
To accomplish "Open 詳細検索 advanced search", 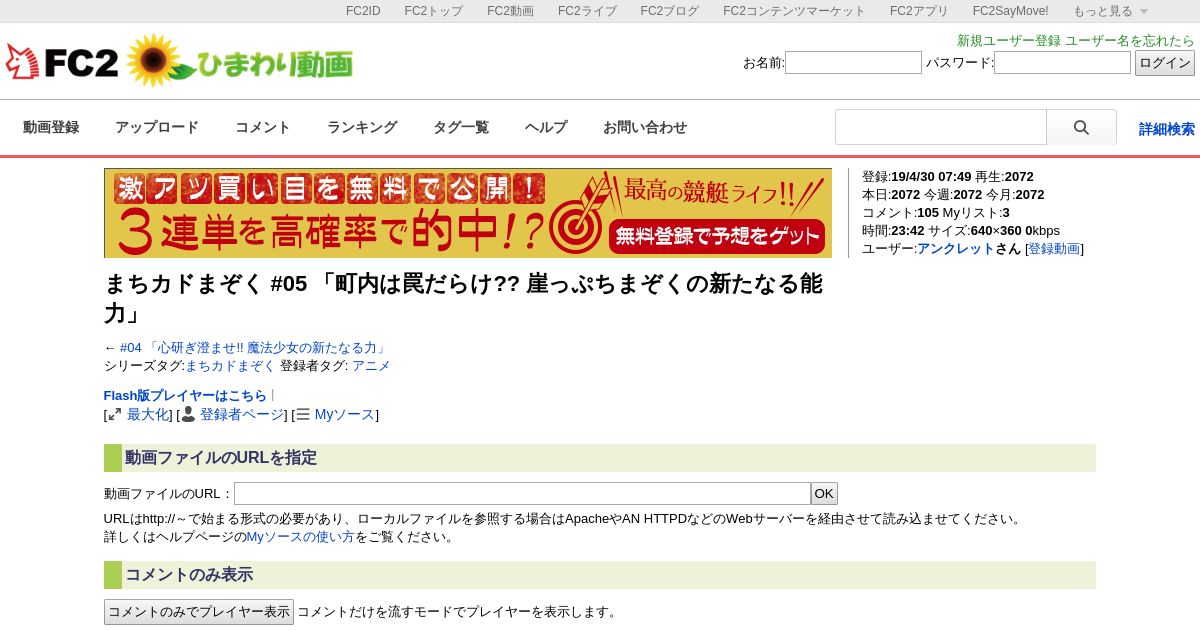I will 1167,129.
